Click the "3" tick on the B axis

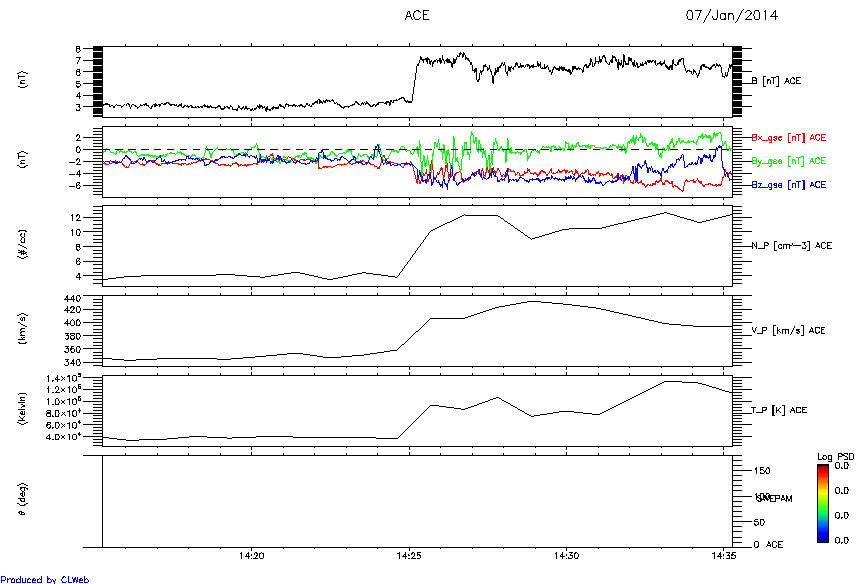[x=79, y=107]
